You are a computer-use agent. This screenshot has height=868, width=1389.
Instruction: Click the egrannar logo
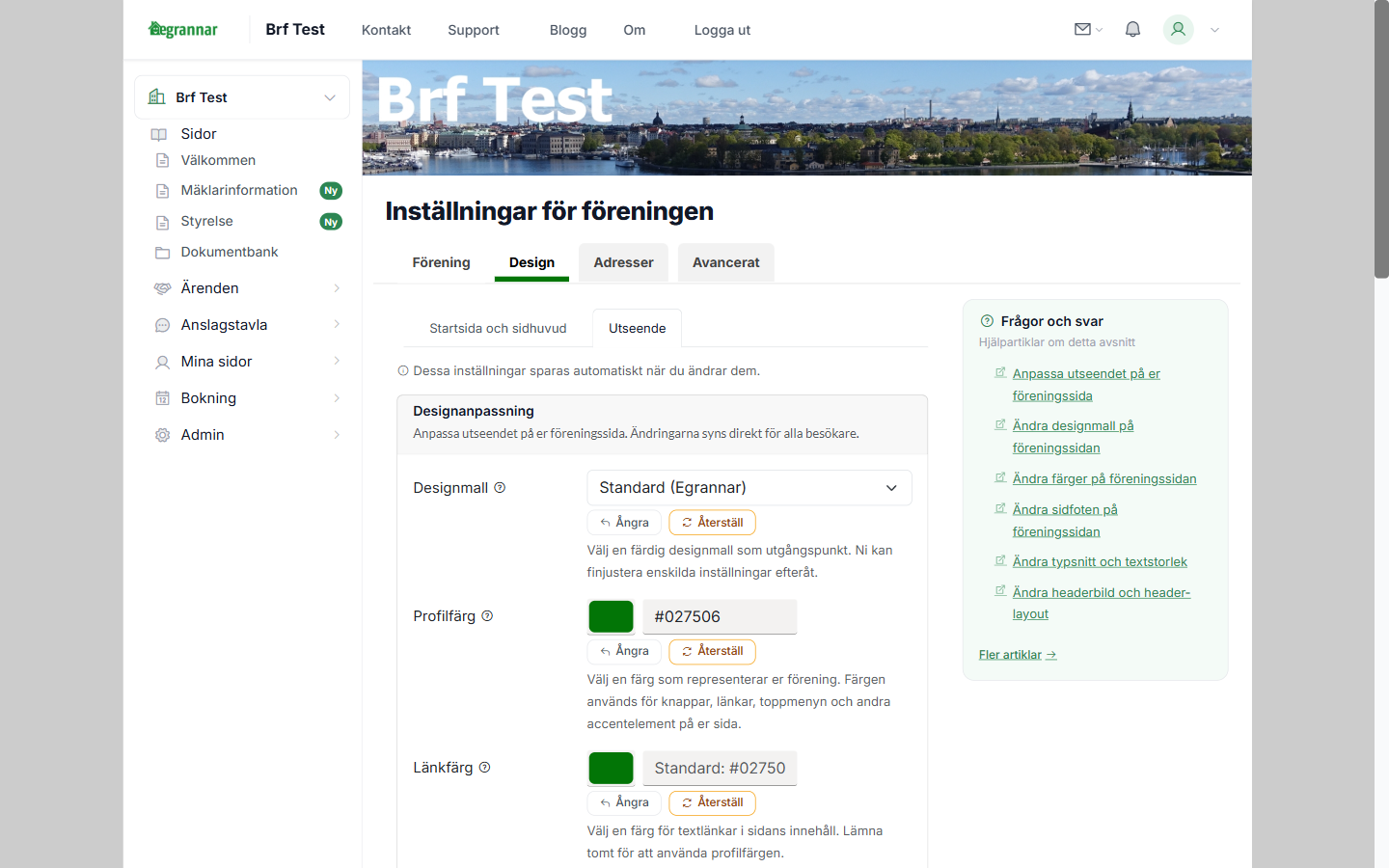[183, 30]
